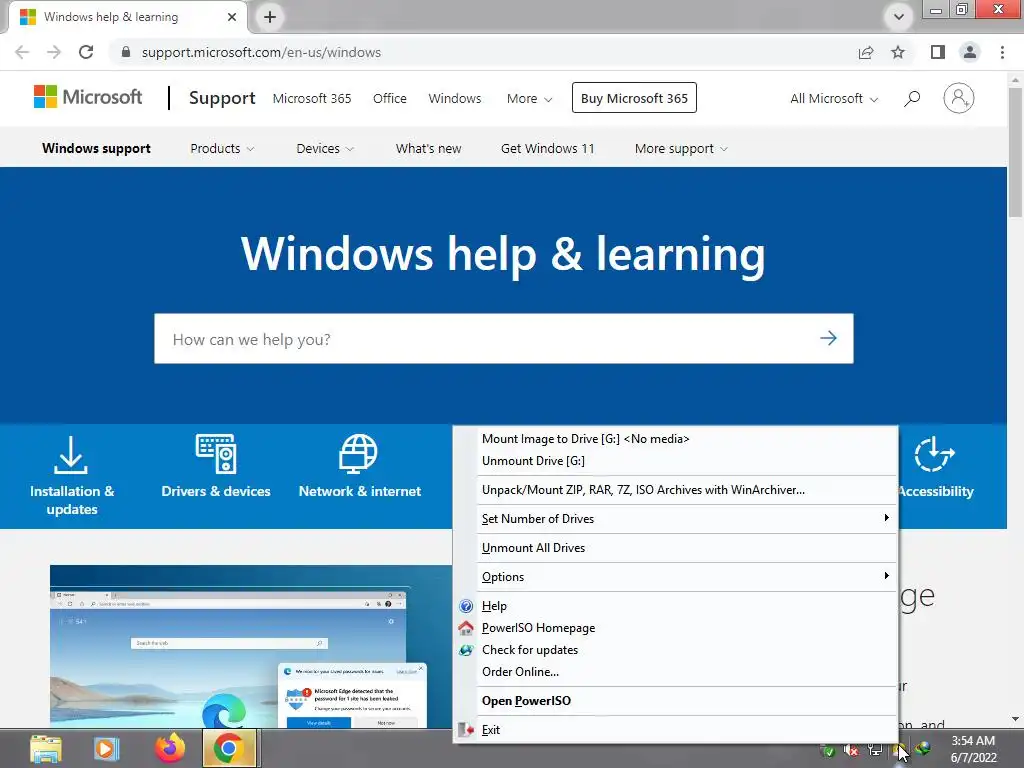Click the Installation & updates download icon
The width and height of the screenshot is (1024, 768).
71,455
